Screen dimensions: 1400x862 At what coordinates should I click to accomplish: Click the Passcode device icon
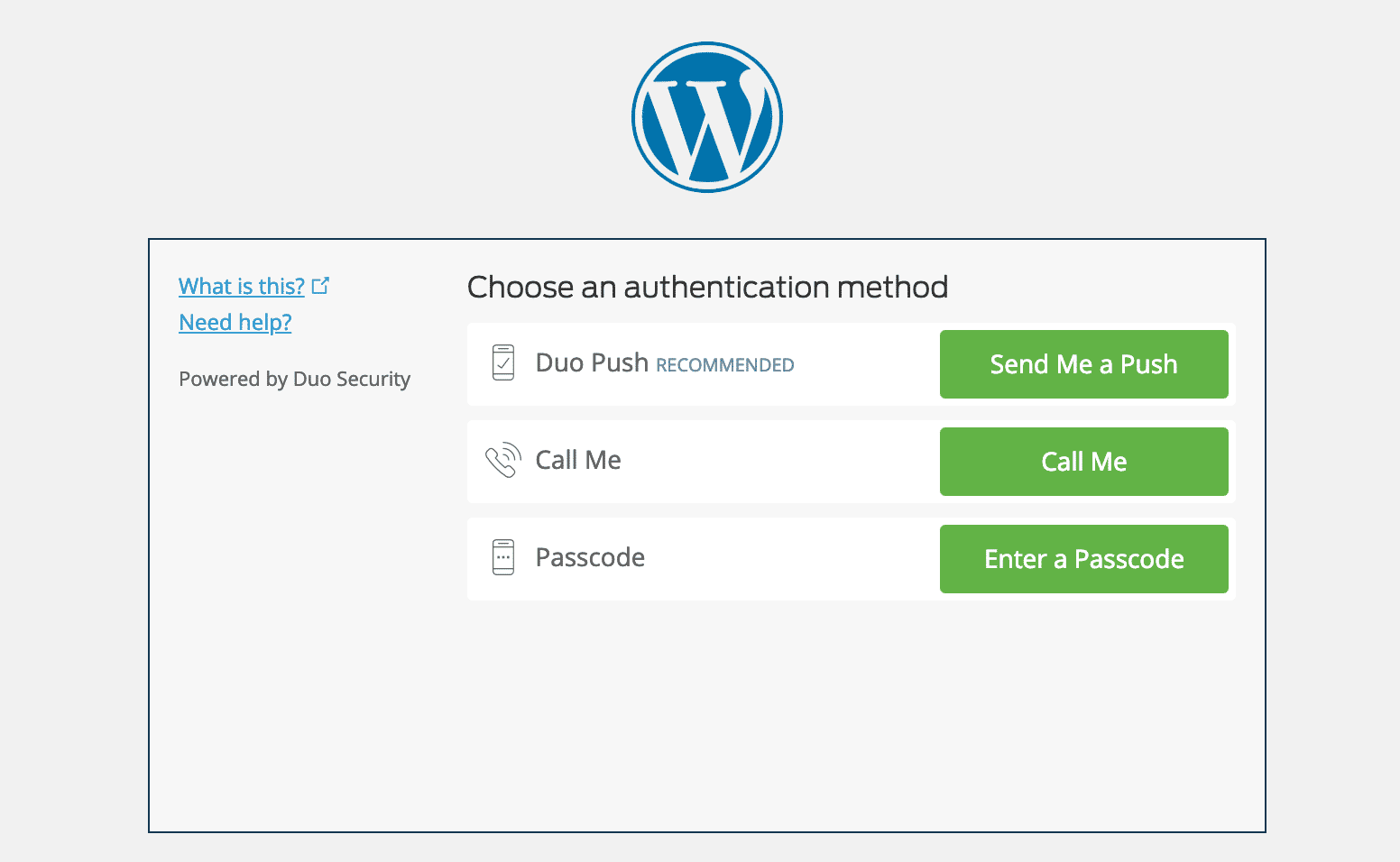505,557
